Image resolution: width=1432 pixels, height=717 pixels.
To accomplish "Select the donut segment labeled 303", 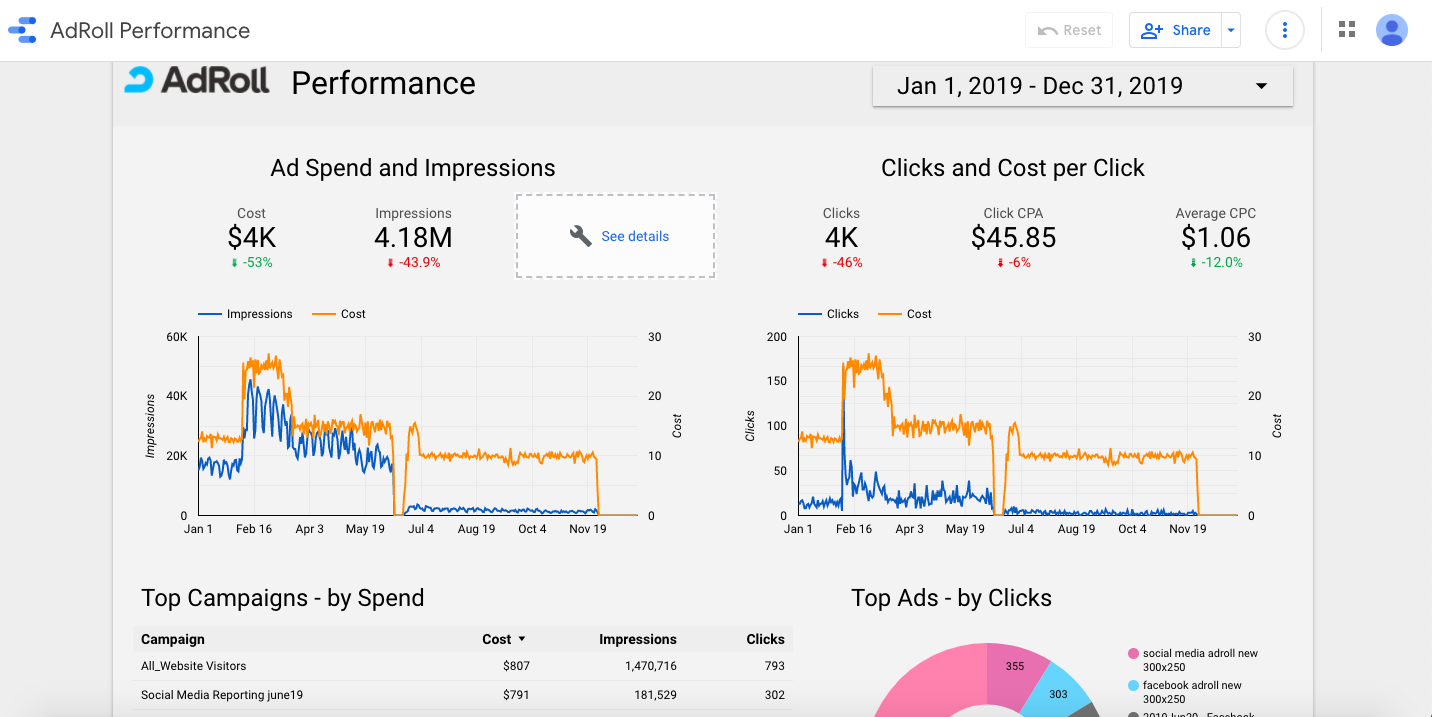I will tap(1058, 693).
